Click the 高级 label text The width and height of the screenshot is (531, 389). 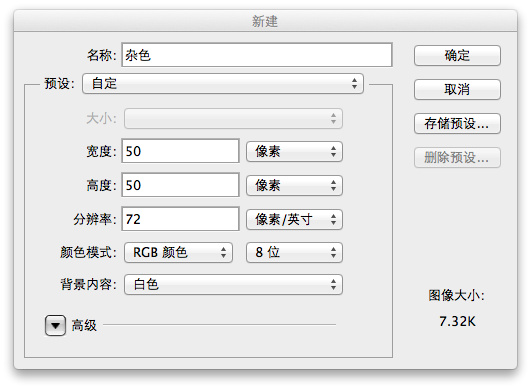click(84, 325)
